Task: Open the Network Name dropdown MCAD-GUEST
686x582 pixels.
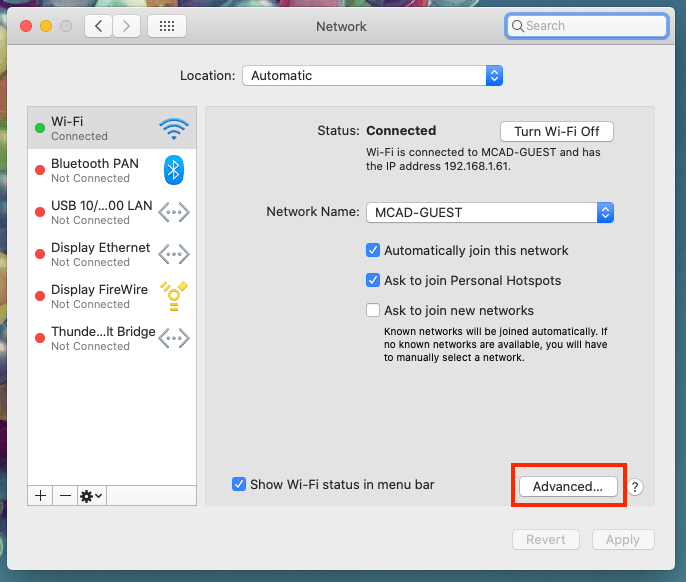Action: [490, 212]
